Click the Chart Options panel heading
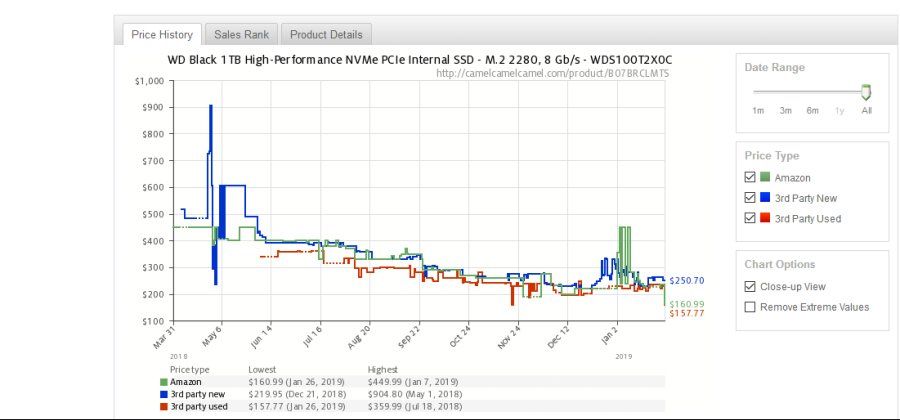This screenshot has height=420, width=900. pyautogui.click(x=779, y=264)
